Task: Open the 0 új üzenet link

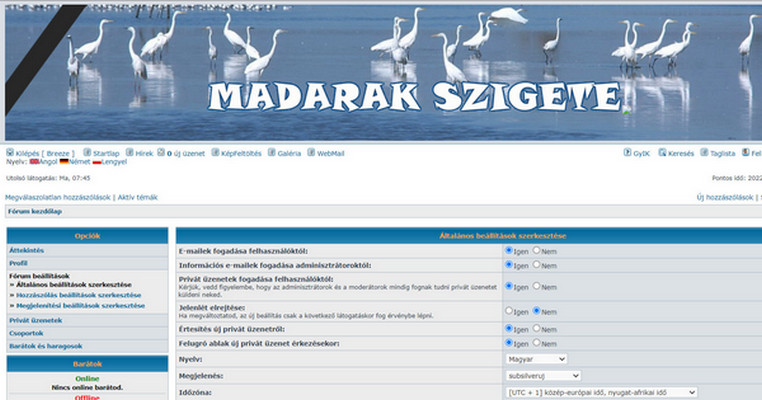Action: [186, 154]
